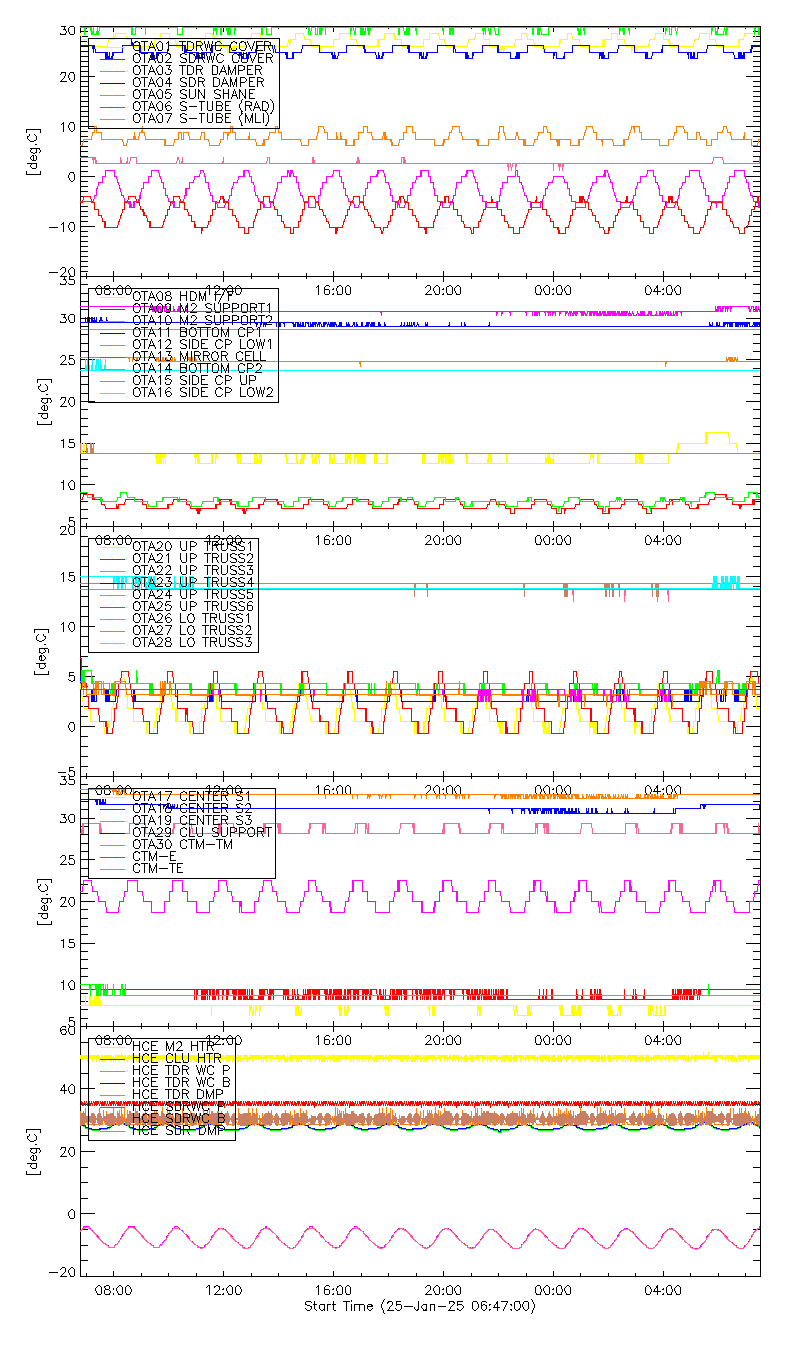Screen dimensions: 800x1350
Task: Click the OTA28 LO TRUSS3 legend entry
Action: 193,642
